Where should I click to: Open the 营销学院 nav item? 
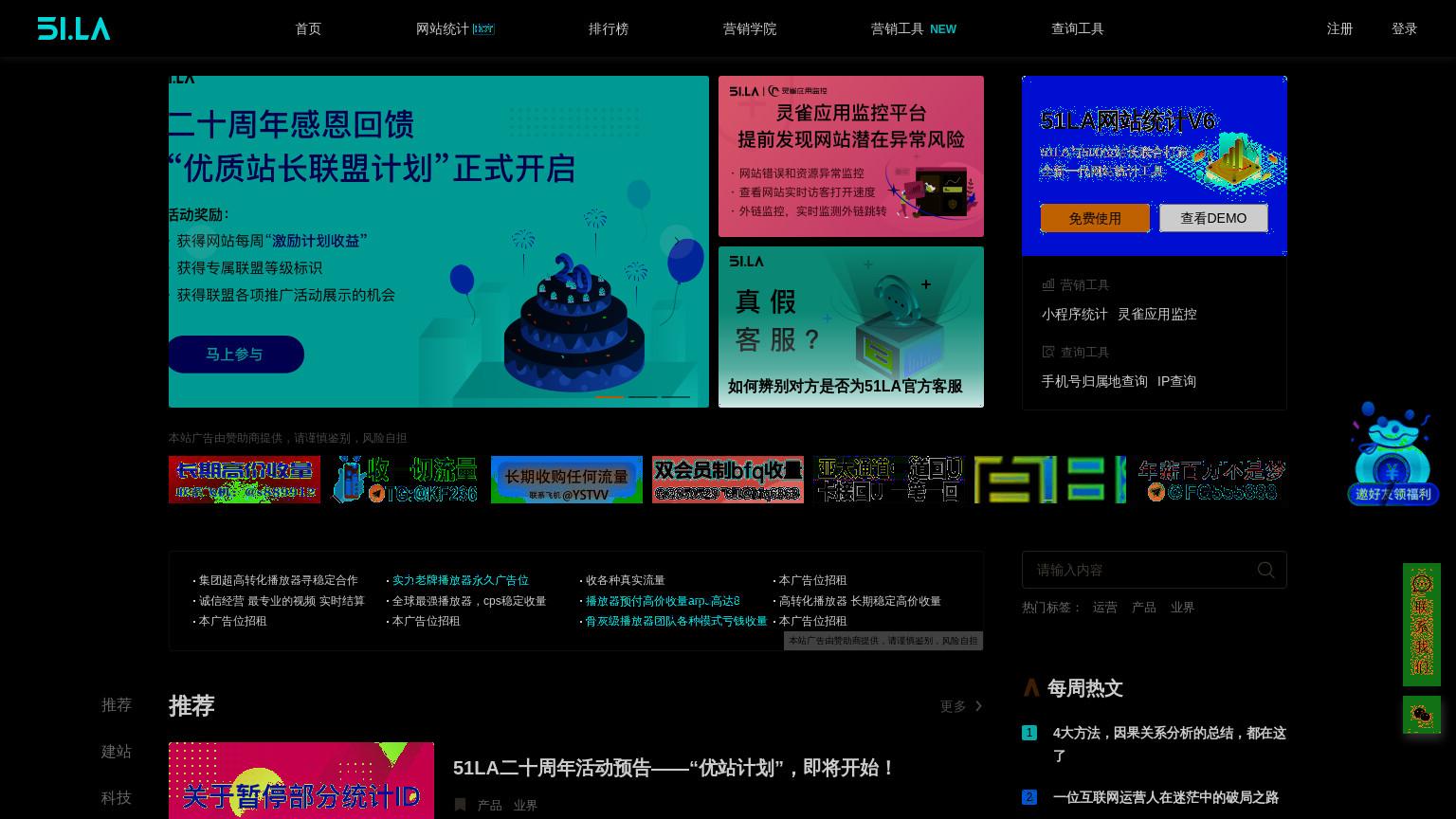750,29
